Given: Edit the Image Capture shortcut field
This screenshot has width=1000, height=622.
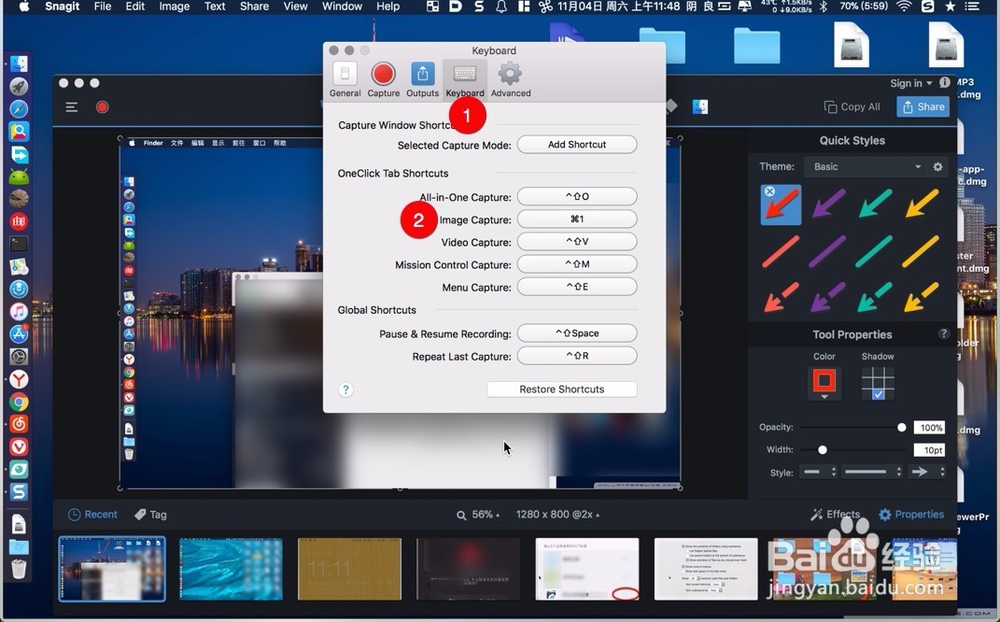Looking at the screenshot, I should pos(577,219).
